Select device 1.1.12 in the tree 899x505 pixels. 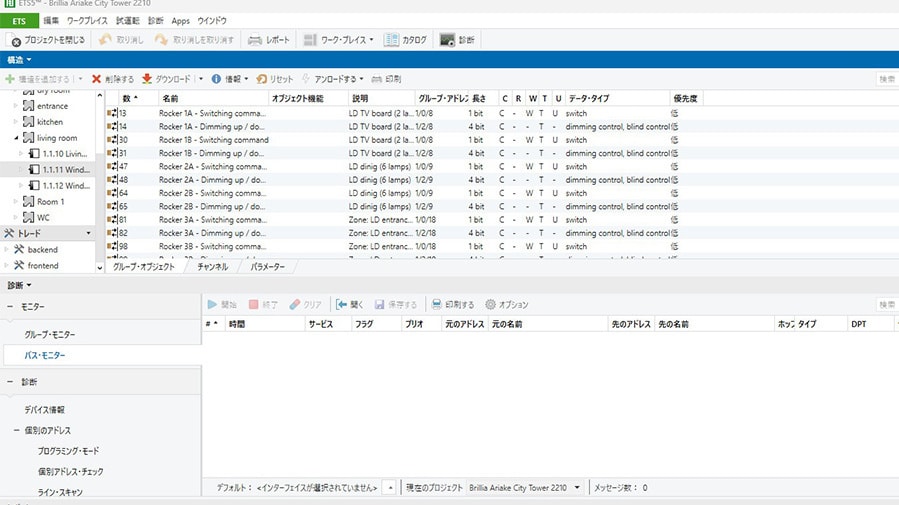coord(65,186)
